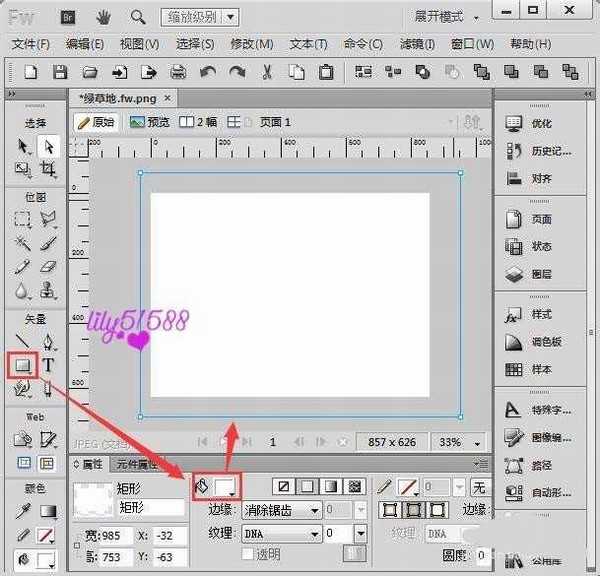Pick the Crop tool in toolbox
The width and height of the screenshot is (600, 576).
47,170
